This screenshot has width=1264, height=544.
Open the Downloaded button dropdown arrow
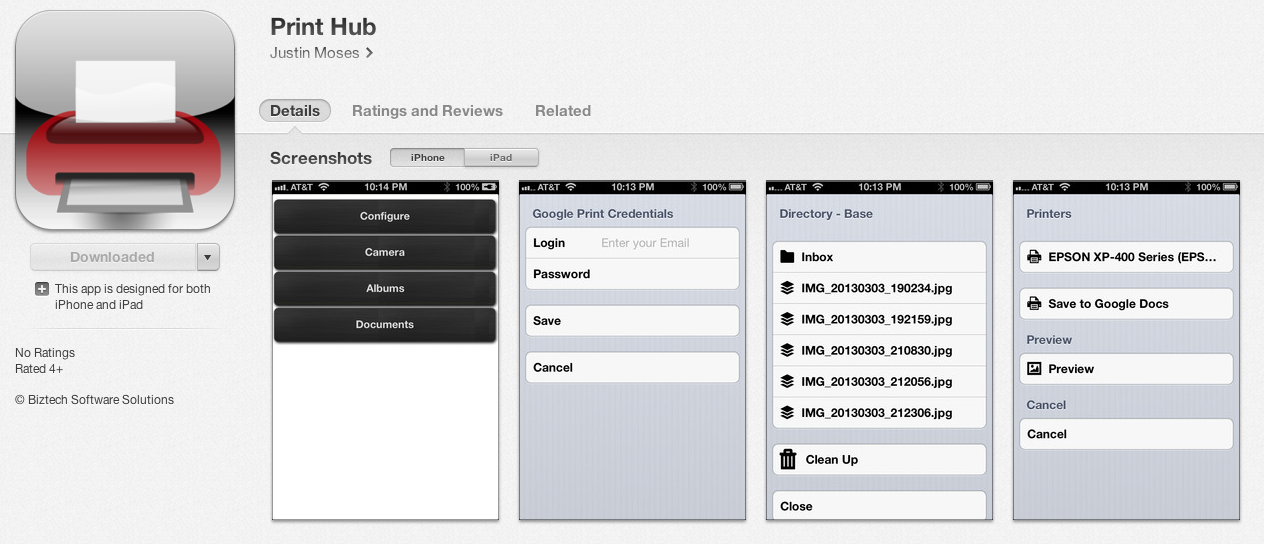point(207,257)
